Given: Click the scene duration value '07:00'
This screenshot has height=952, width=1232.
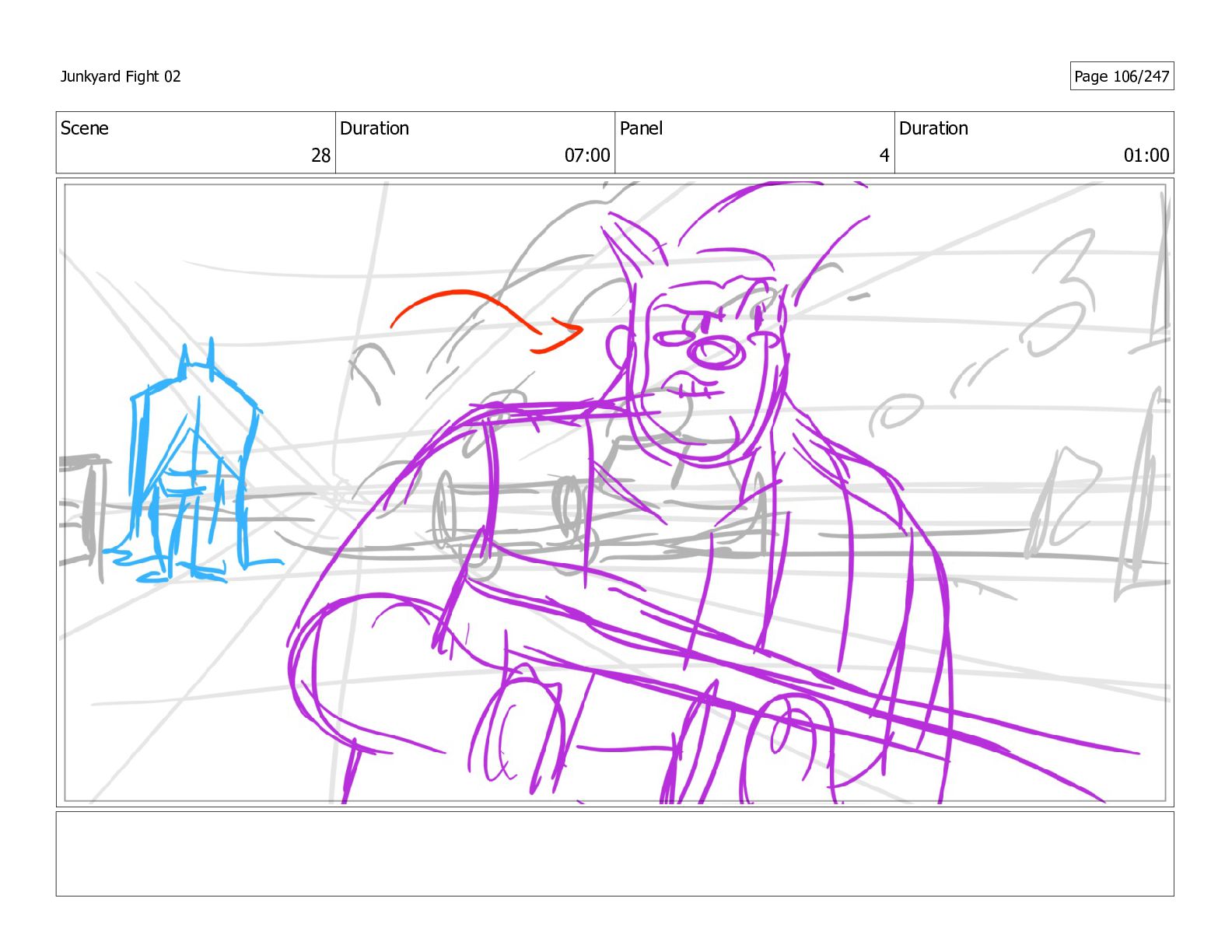Looking at the screenshot, I should click(x=587, y=156).
